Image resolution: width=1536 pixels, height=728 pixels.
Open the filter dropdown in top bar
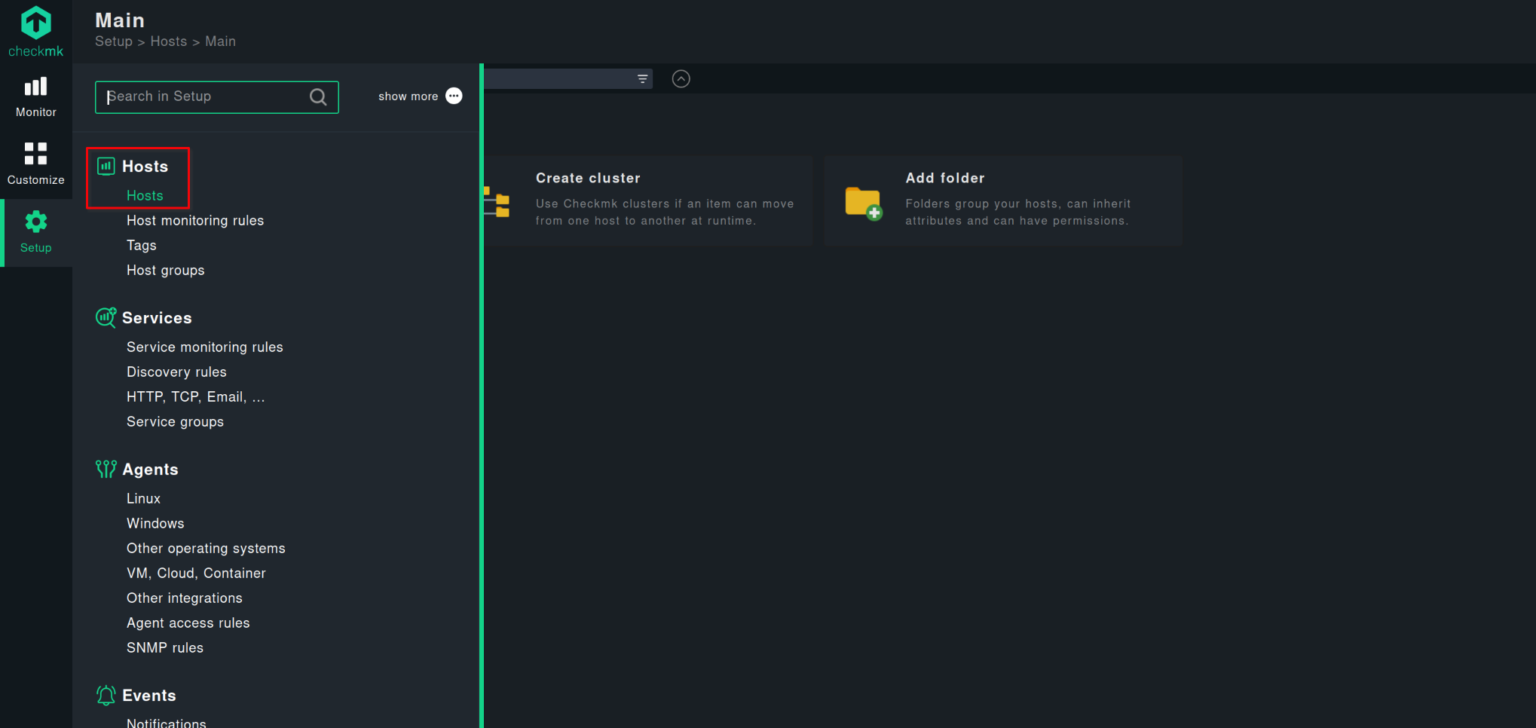point(642,79)
